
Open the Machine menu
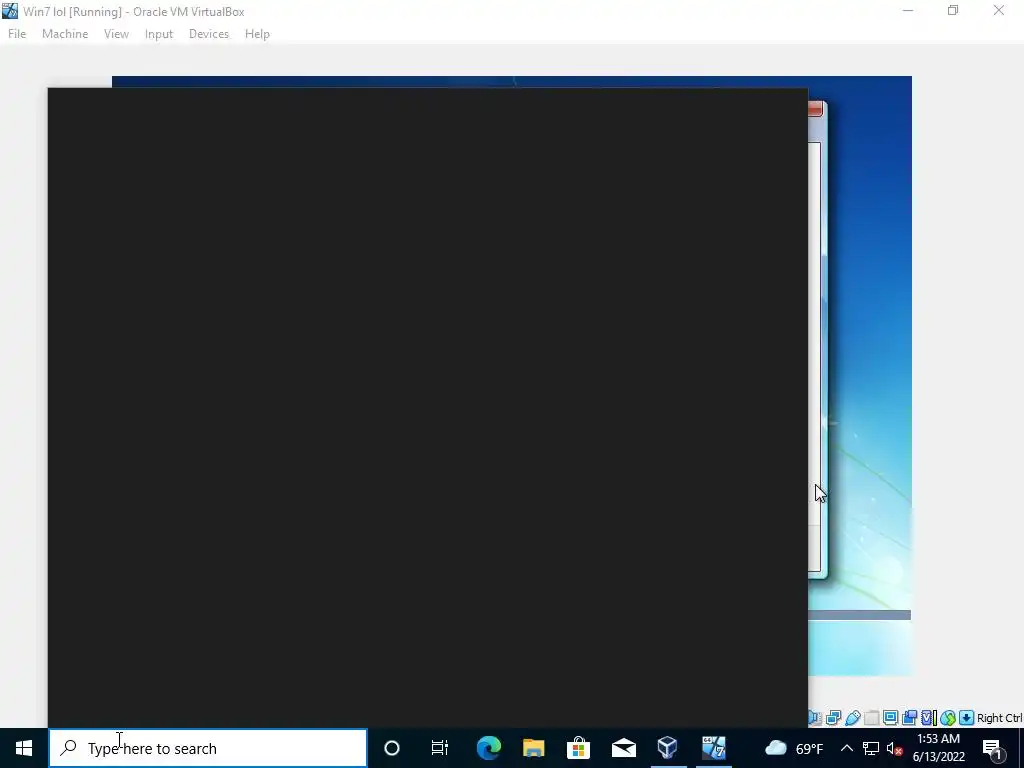coord(65,34)
